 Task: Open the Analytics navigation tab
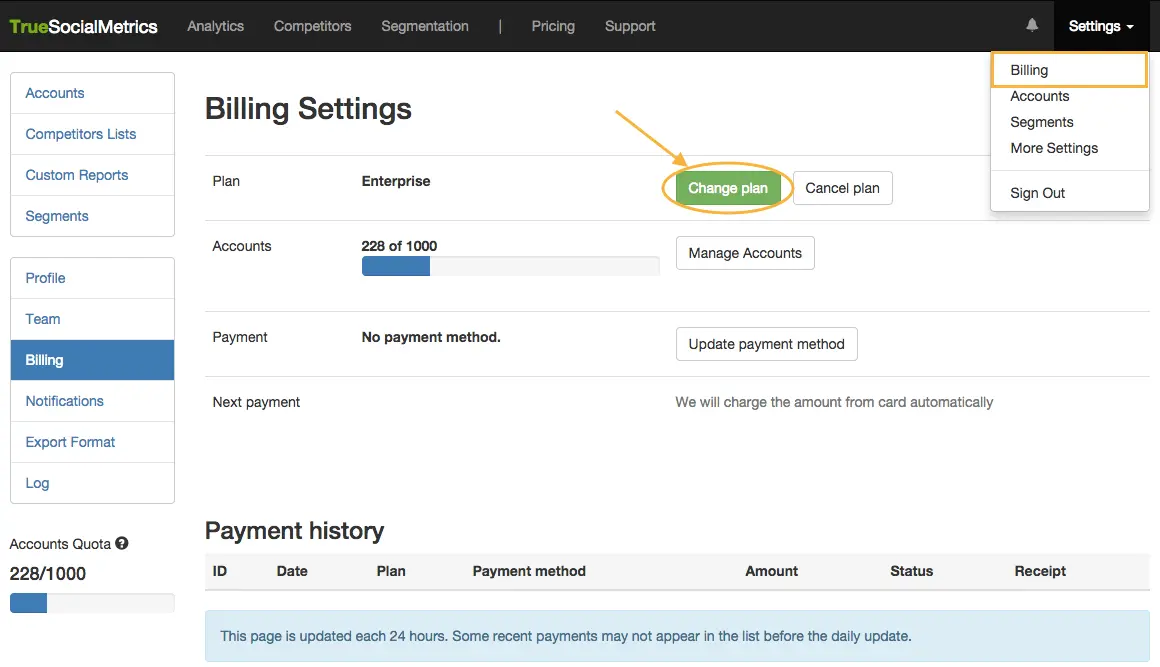click(x=215, y=26)
